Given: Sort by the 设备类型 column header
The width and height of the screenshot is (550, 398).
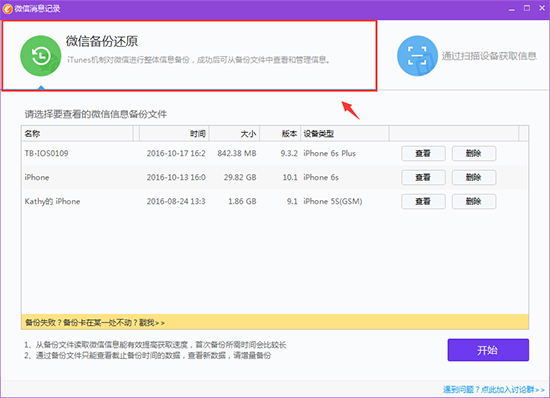Looking at the screenshot, I should tap(344, 134).
